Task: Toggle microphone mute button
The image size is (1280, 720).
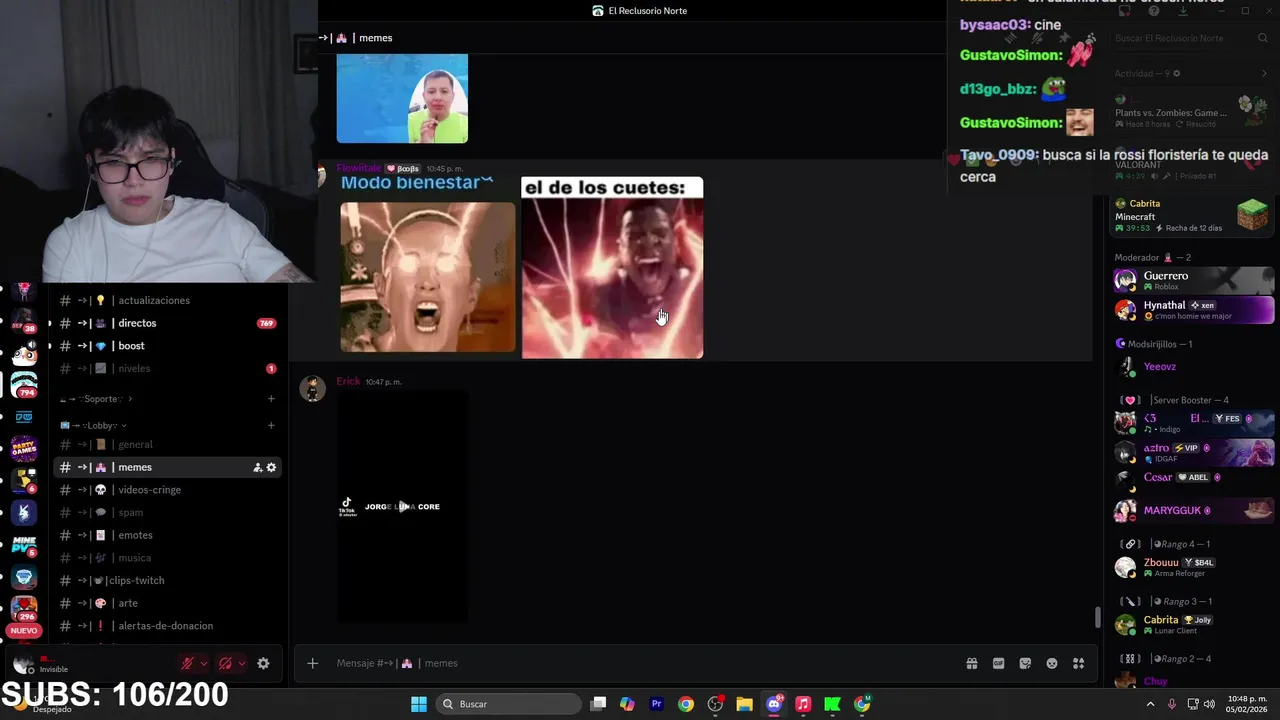Action: click(x=187, y=663)
